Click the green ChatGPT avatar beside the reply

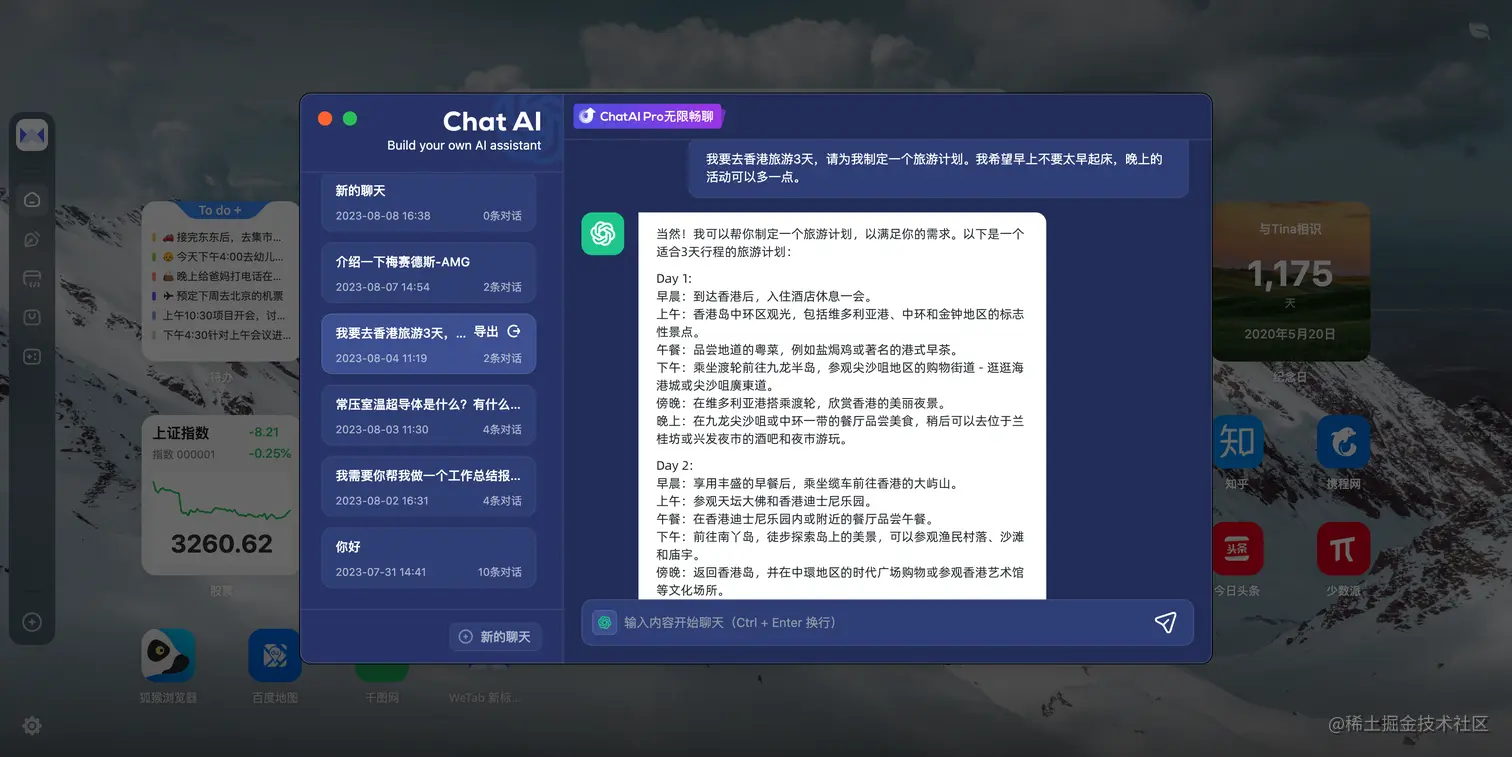point(602,234)
